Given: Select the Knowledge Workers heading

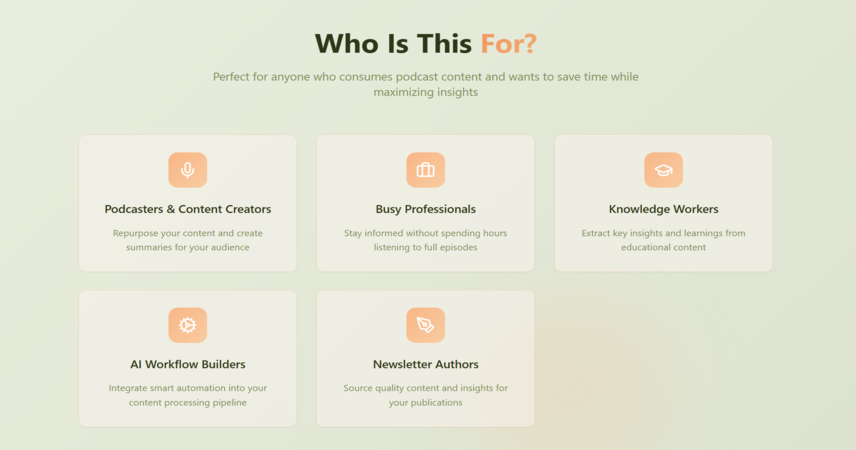Looking at the screenshot, I should [663, 209].
